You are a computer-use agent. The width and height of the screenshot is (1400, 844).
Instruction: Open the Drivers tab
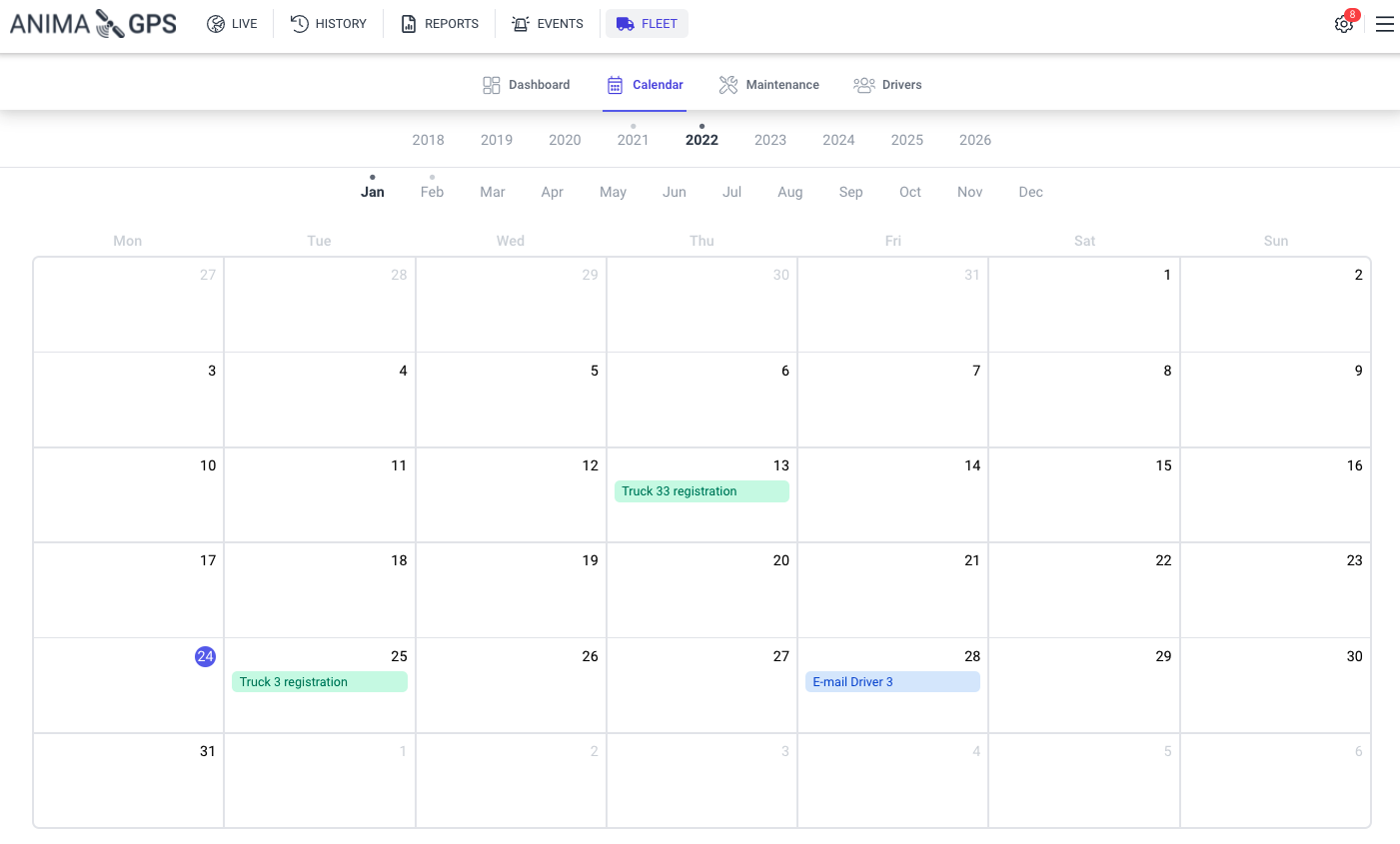click(887, 84)
